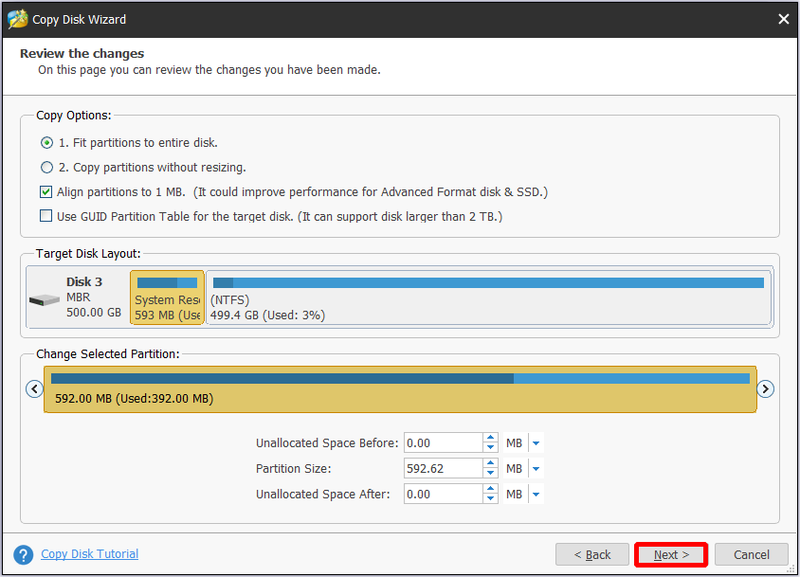Open unit dropdown for Unallocated Space After
Image resolution: width=800 pixels, height=577 pixels.
536,494
